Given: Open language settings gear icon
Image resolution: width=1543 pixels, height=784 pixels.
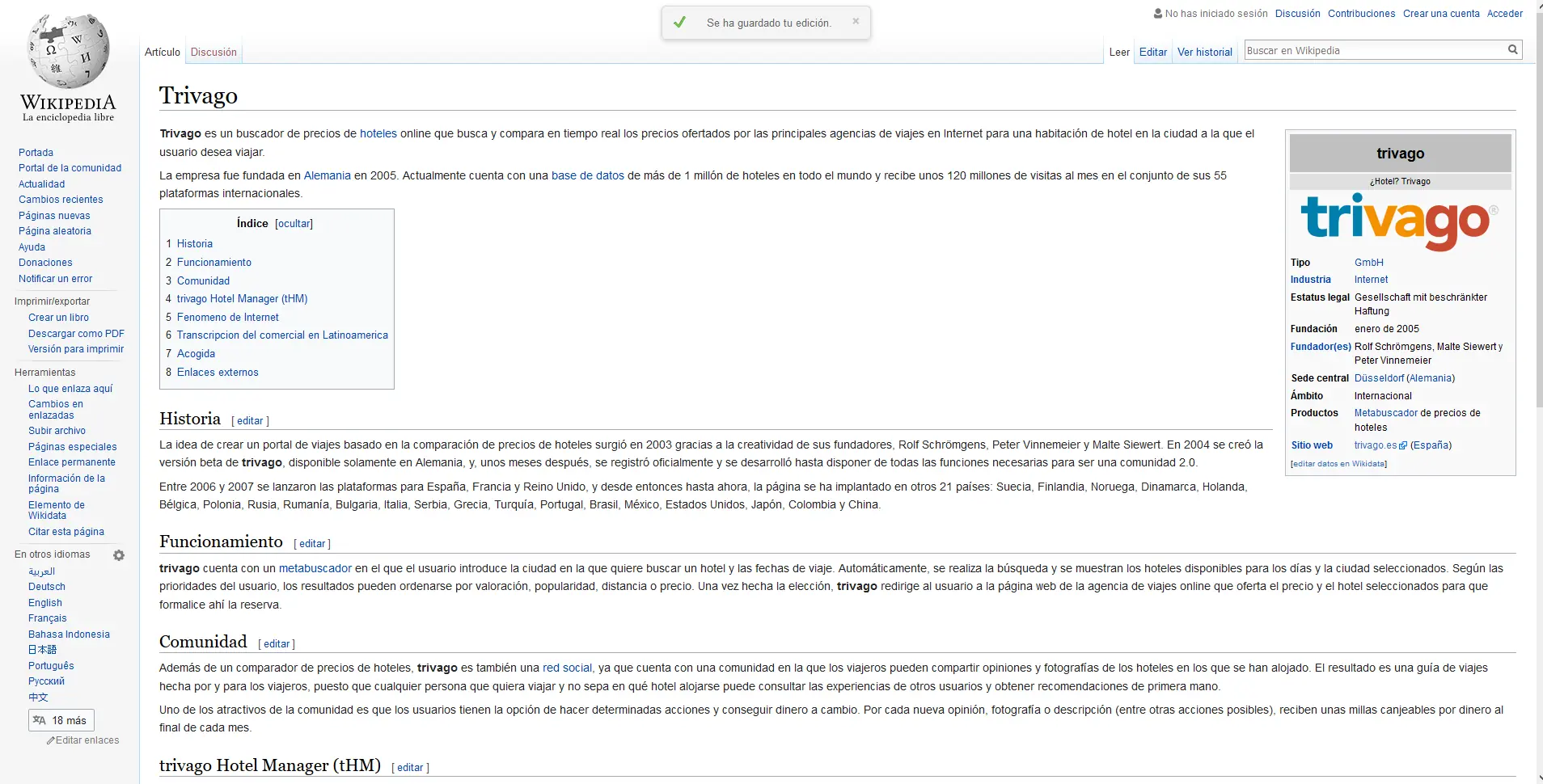Looking at the screenshot, I should pos(119,555).
